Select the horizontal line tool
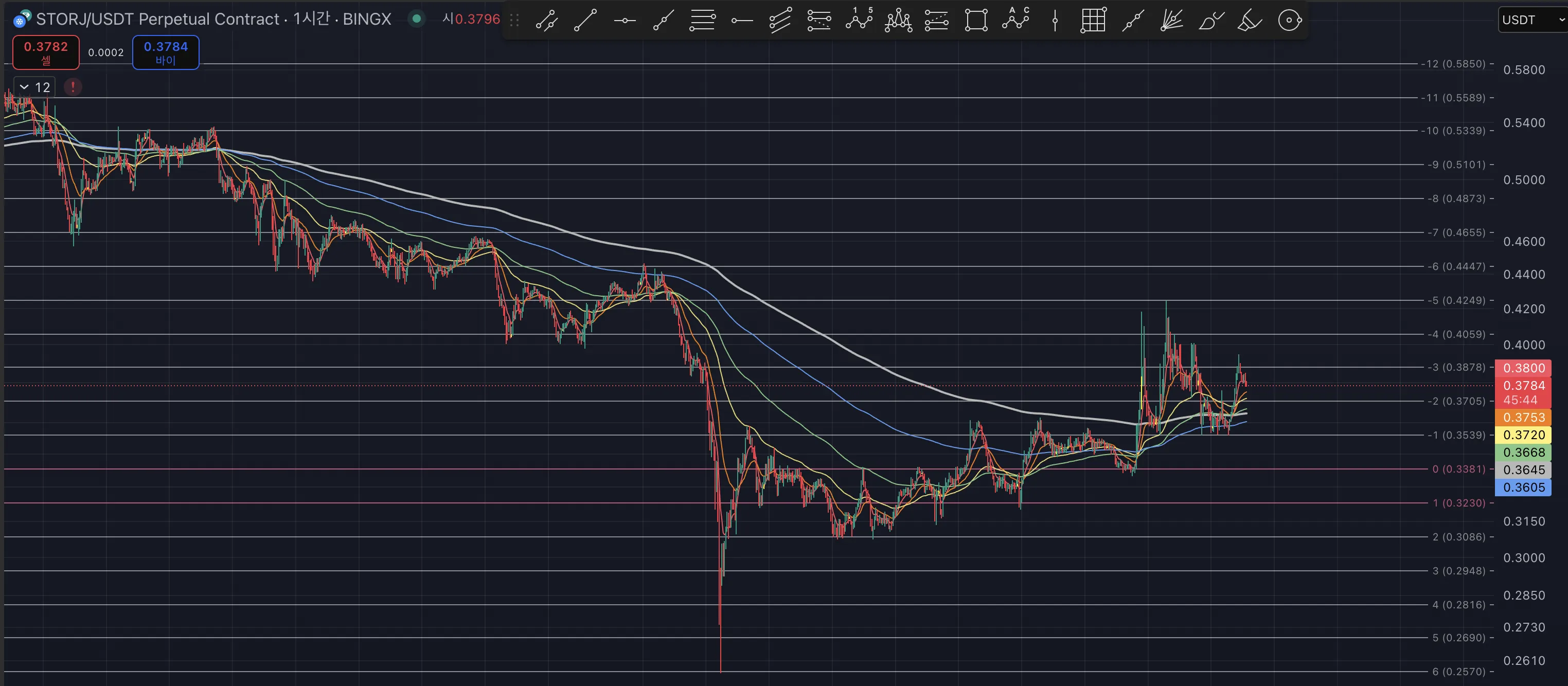Viewport: 1568px width, 686px height. 625,20
